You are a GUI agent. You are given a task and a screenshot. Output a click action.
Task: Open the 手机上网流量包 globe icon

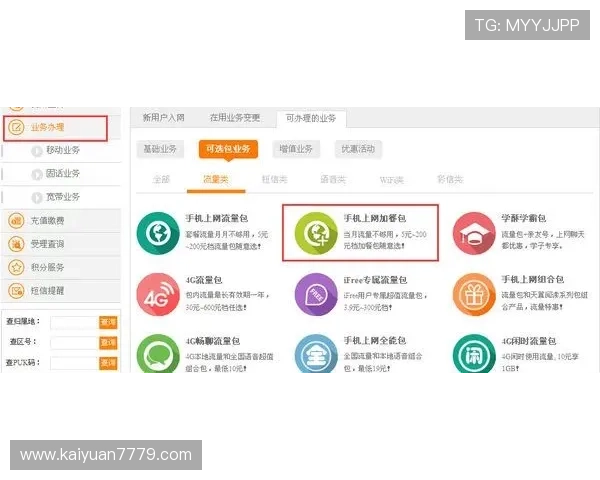pos(158,233)
